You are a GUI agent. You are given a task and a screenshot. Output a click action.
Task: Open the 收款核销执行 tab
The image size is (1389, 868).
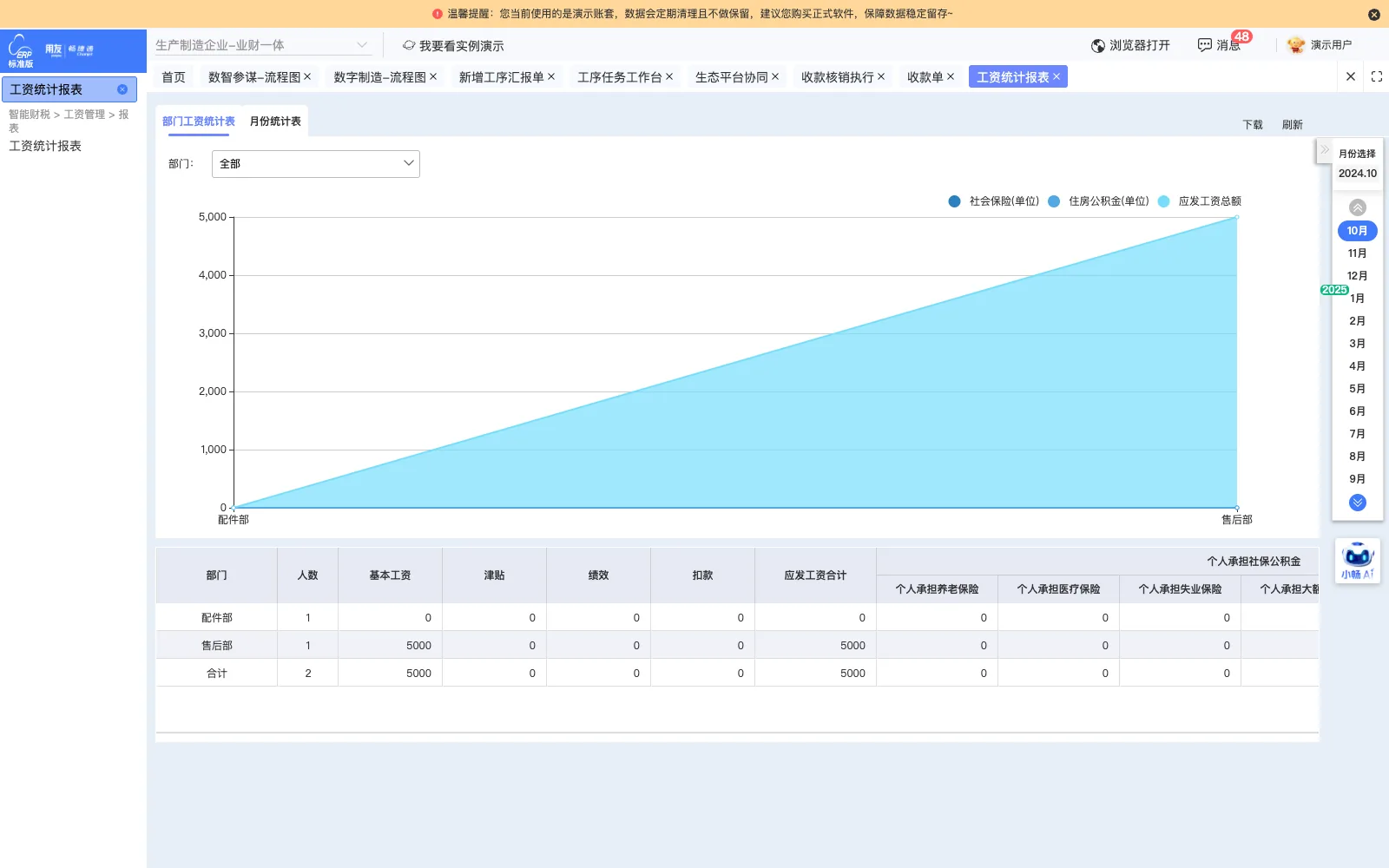(x=837, y=77)
